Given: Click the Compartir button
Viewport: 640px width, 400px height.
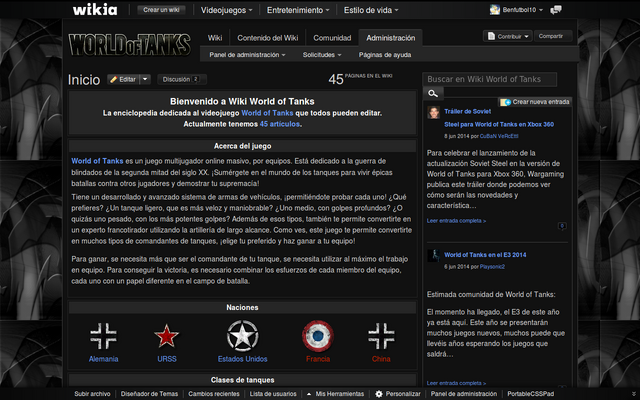Looking at the screenshot, I should point(551,36).
